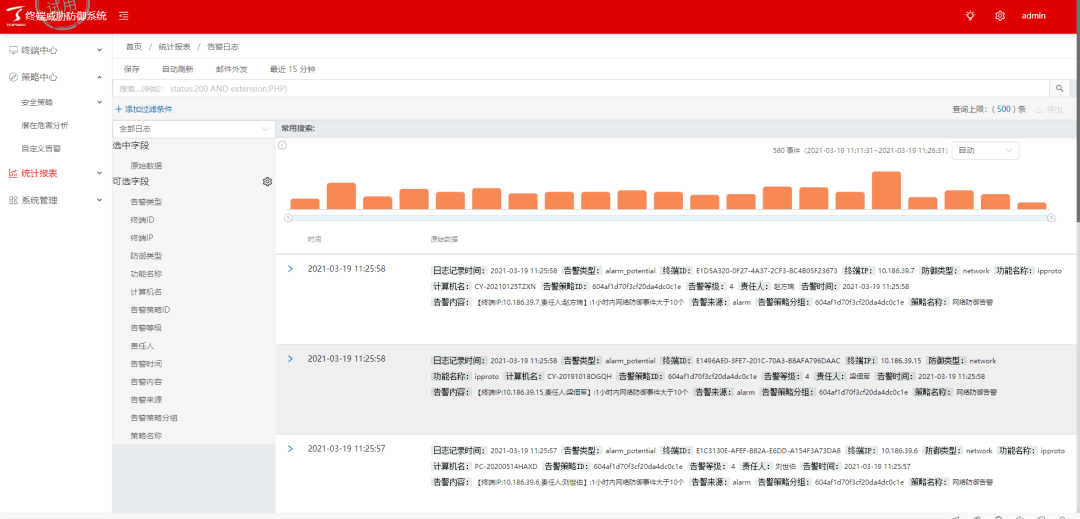Click the 统计报表 breadcrumb link

tap(174, 47)
